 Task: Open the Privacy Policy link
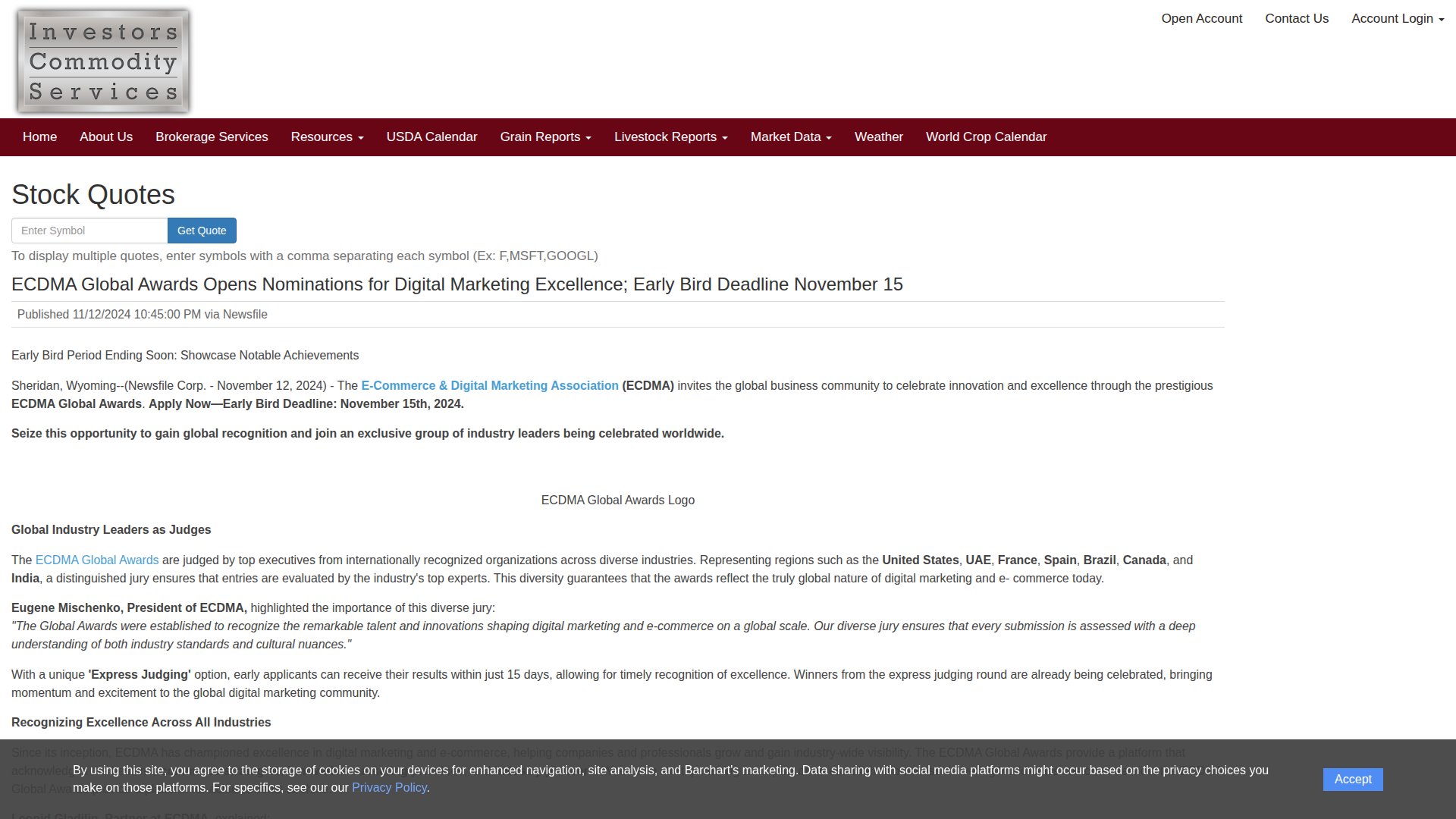(389, 788)
